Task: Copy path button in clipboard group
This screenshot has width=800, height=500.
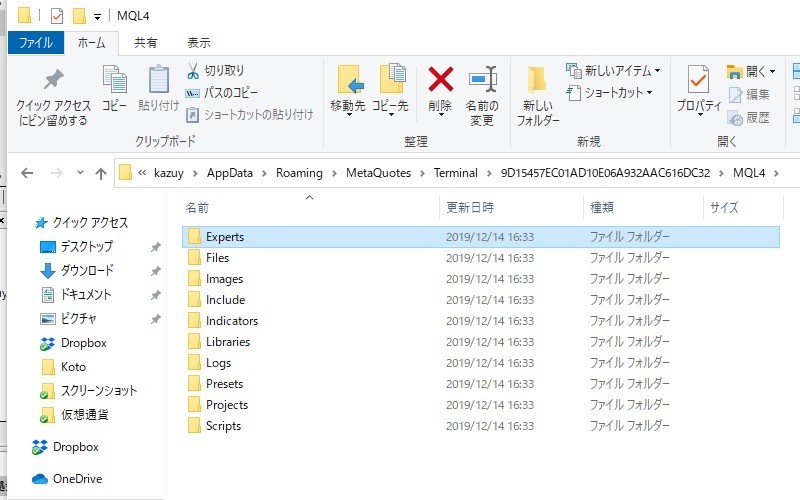Action: point(221,93)
